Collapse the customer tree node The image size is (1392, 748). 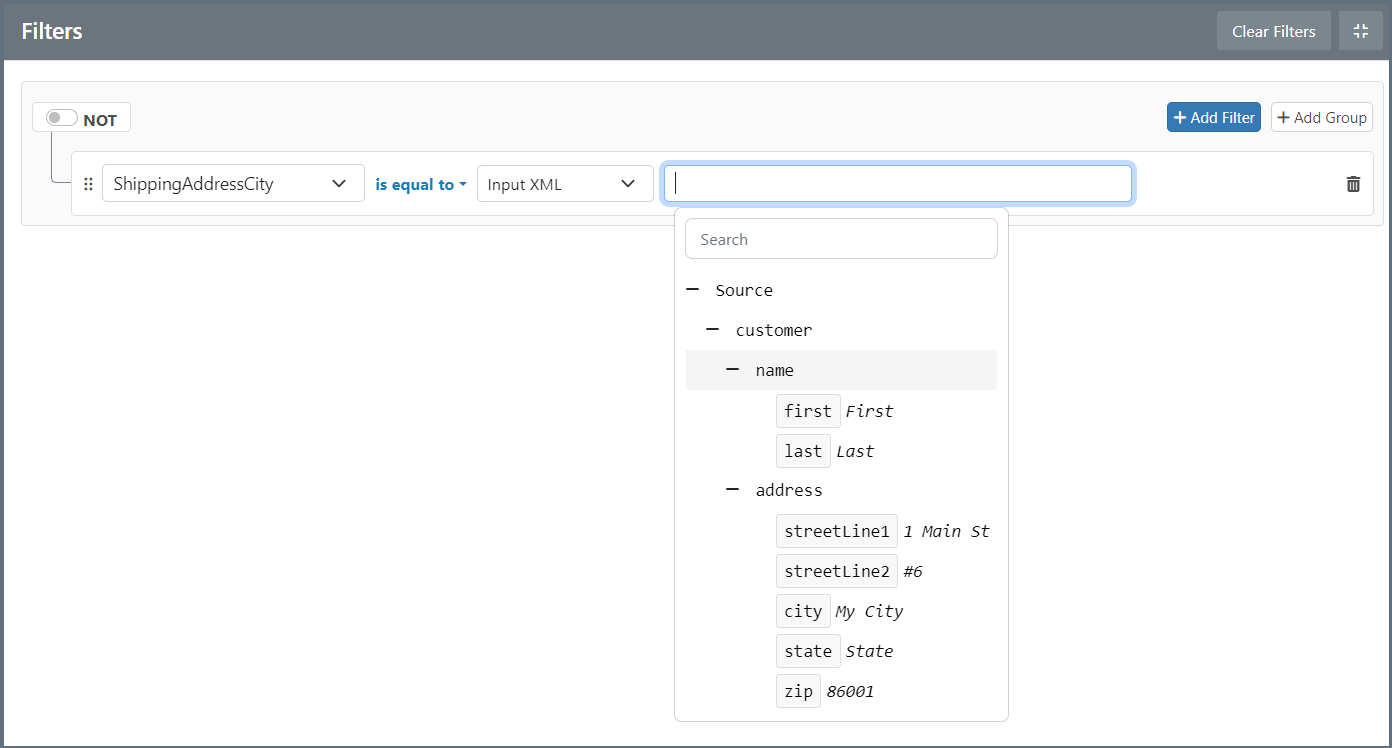[713, 330]
